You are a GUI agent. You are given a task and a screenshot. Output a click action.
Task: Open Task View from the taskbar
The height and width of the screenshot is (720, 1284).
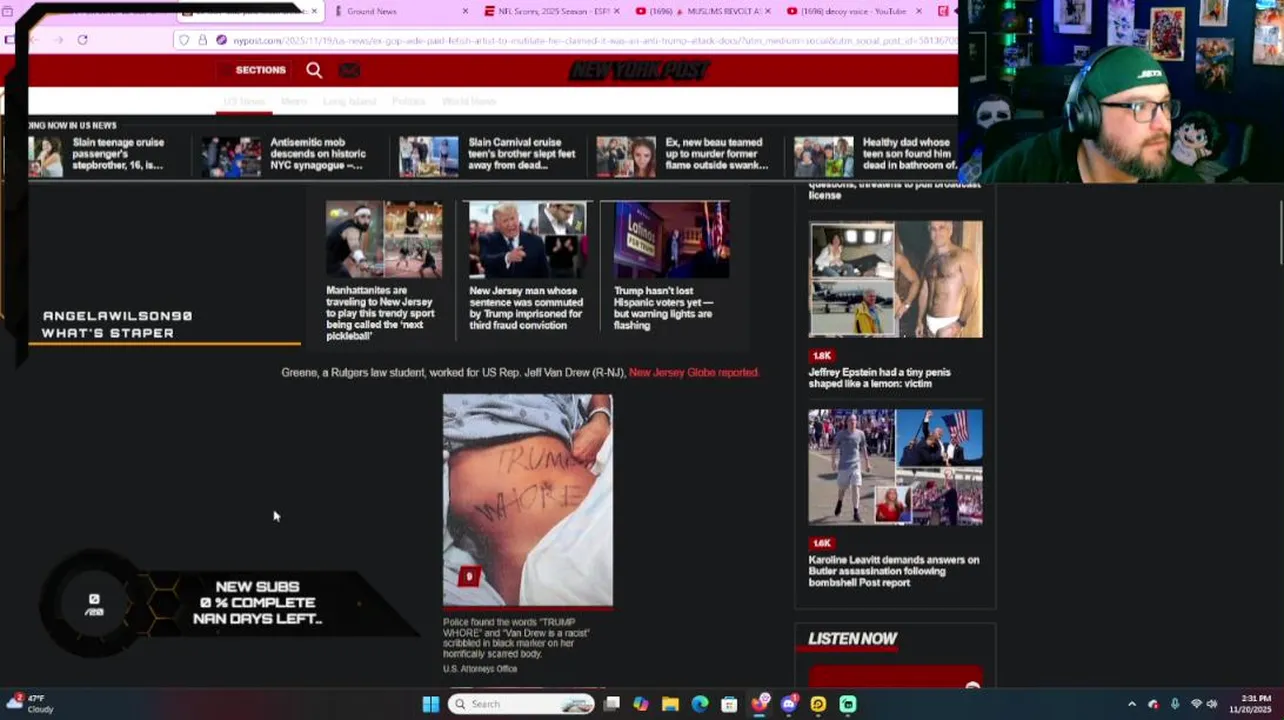click(612, 704)
